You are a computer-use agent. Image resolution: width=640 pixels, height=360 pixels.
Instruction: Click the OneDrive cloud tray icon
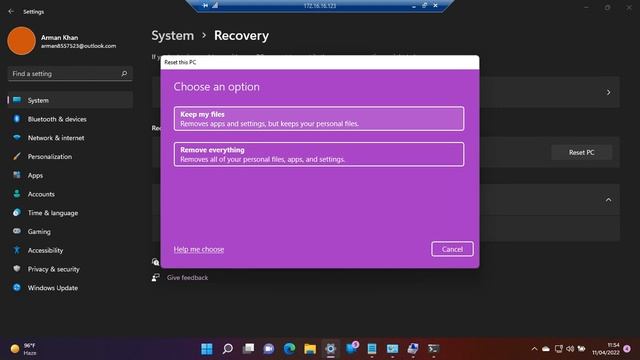(546, 349)
